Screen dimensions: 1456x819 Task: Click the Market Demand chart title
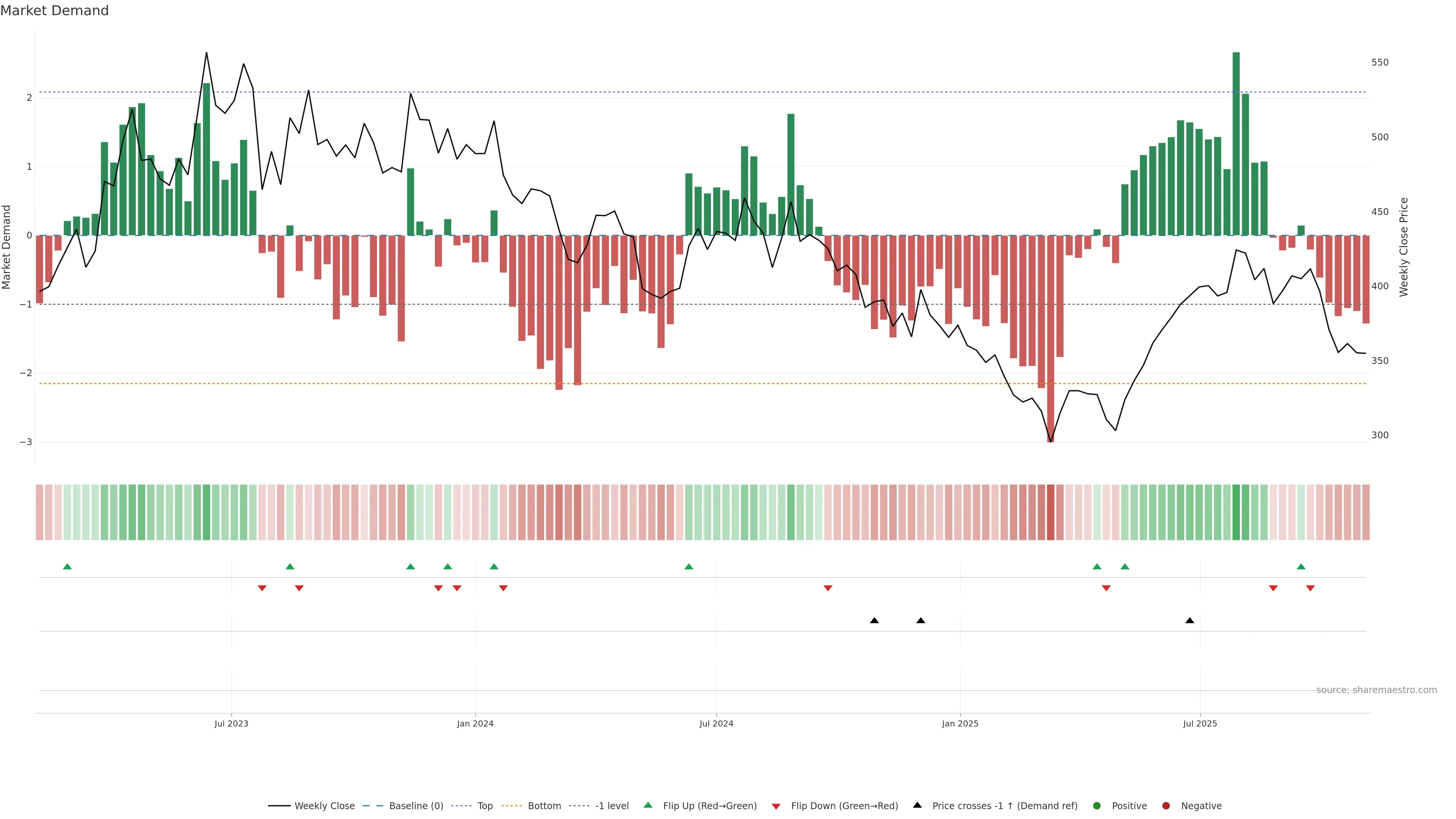click(x=54, y=11)
